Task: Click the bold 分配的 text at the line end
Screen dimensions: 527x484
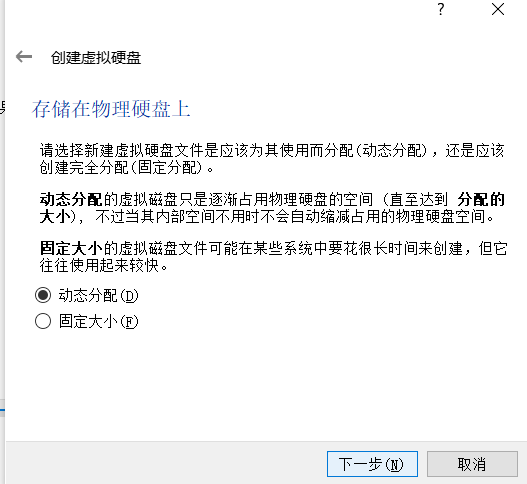Action: tap(481, 199)
